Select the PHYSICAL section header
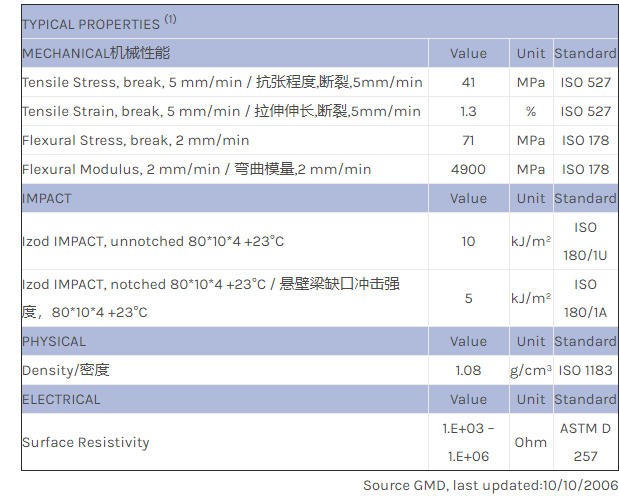The width and height of the screenshot is (619, 503). coord(54,341)
